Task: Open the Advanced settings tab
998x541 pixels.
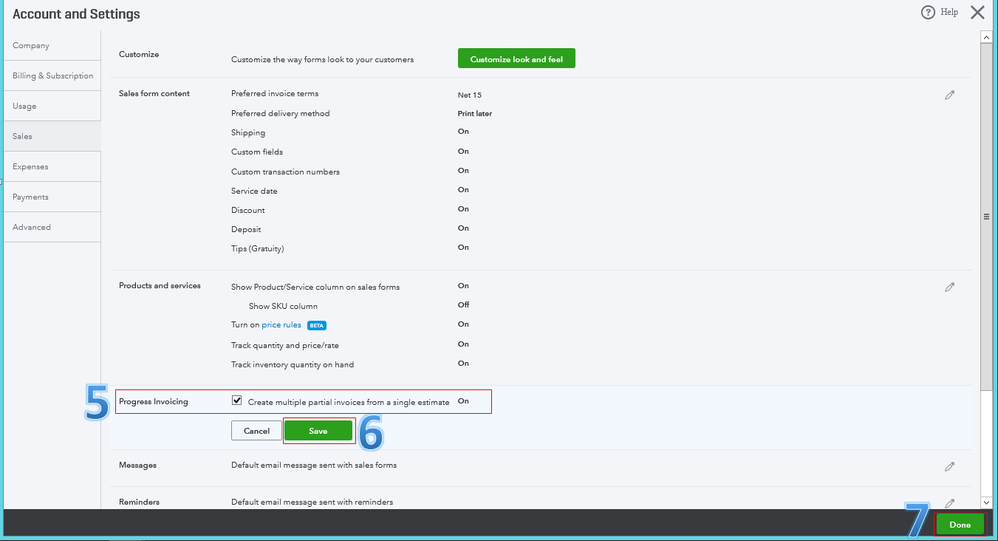Action: [x=32, y=227]
